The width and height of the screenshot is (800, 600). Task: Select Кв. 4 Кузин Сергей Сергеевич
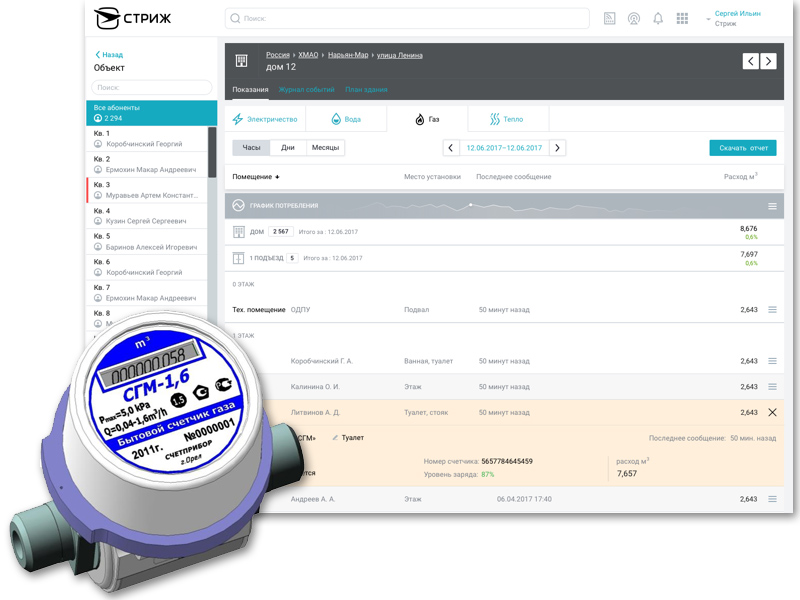[147, 216]
